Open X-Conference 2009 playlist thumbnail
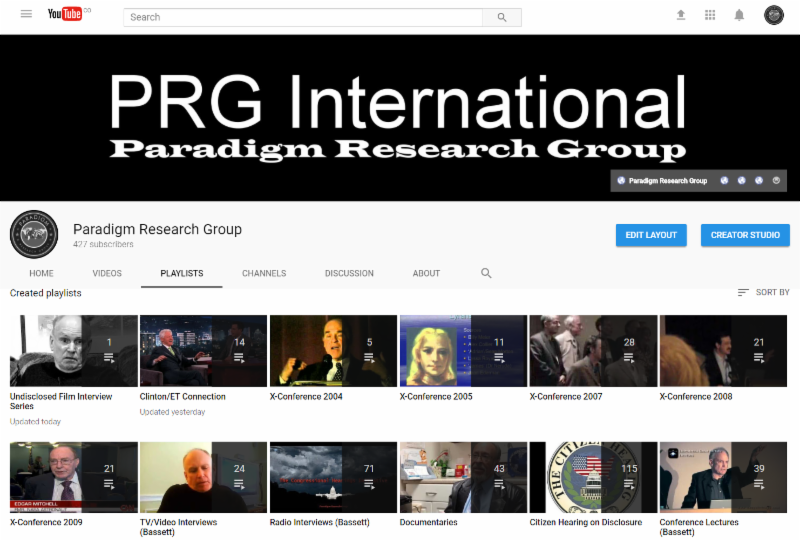This screenshot has width=800, height=541. [x=73, y=477]
